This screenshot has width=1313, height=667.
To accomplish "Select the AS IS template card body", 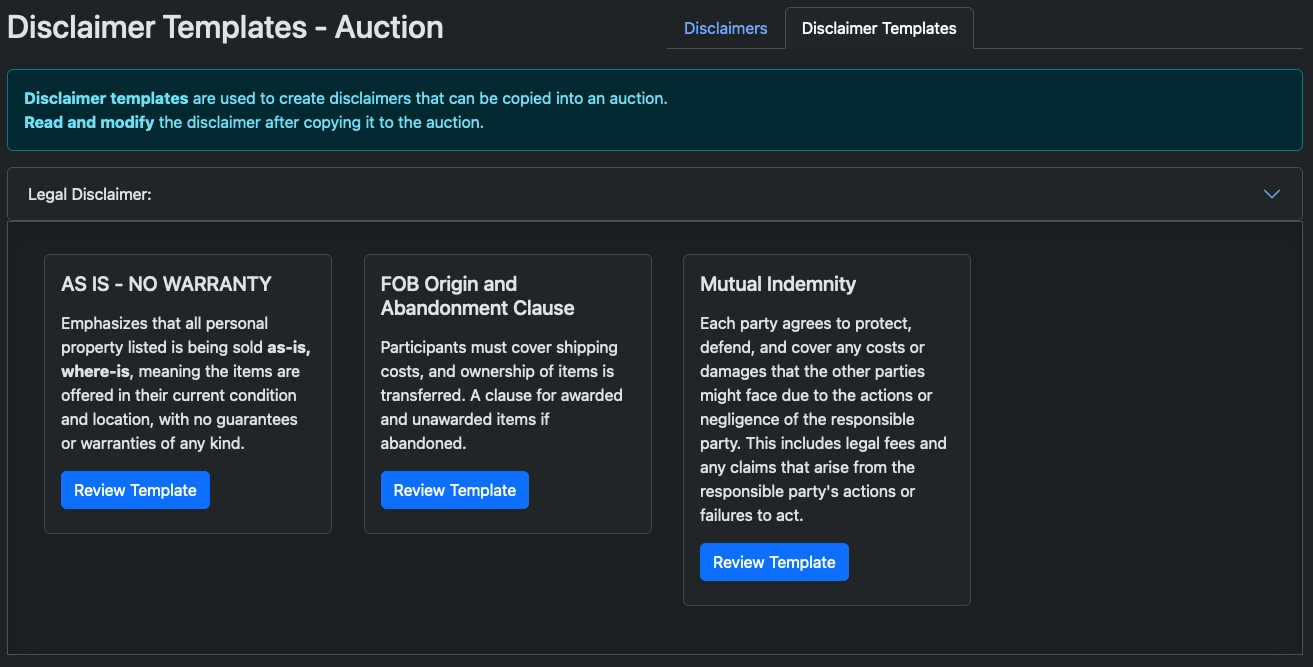I will [x=187, y=383].
